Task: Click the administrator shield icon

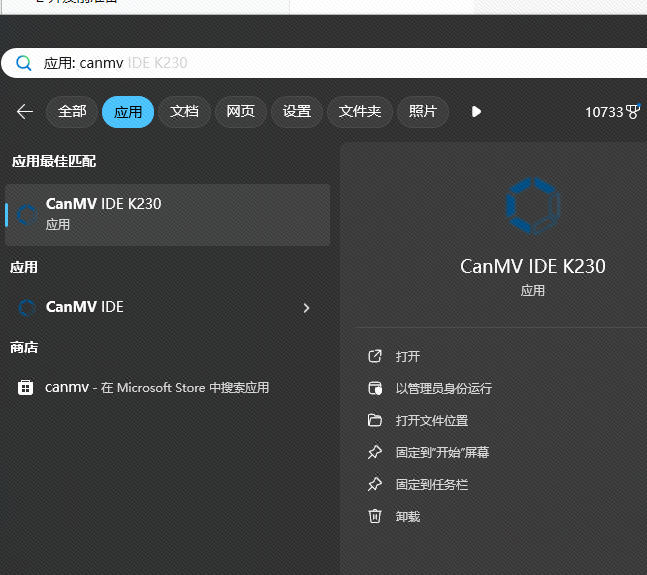Action: tap(375, 388)
